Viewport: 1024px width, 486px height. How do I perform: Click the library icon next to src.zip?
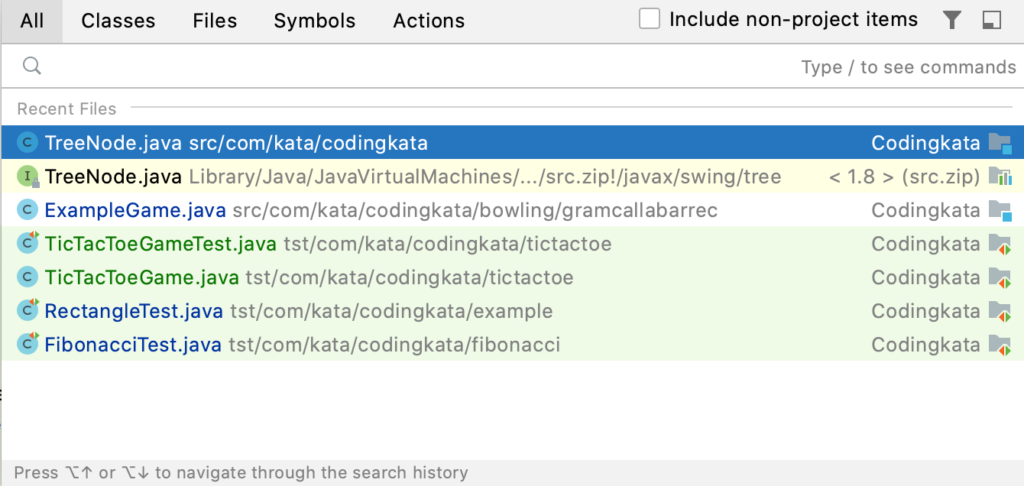click(999, 177)
